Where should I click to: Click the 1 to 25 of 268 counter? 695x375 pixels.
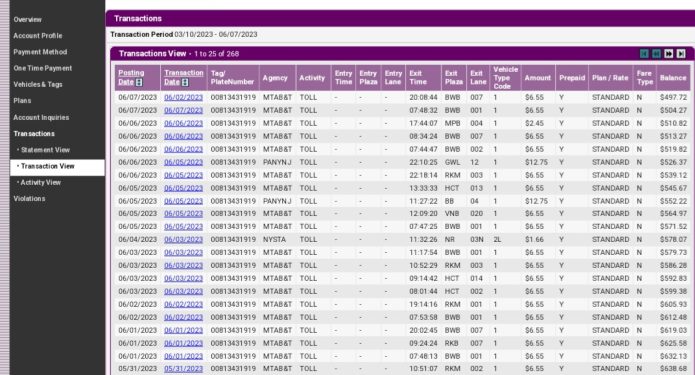[217, 54]
